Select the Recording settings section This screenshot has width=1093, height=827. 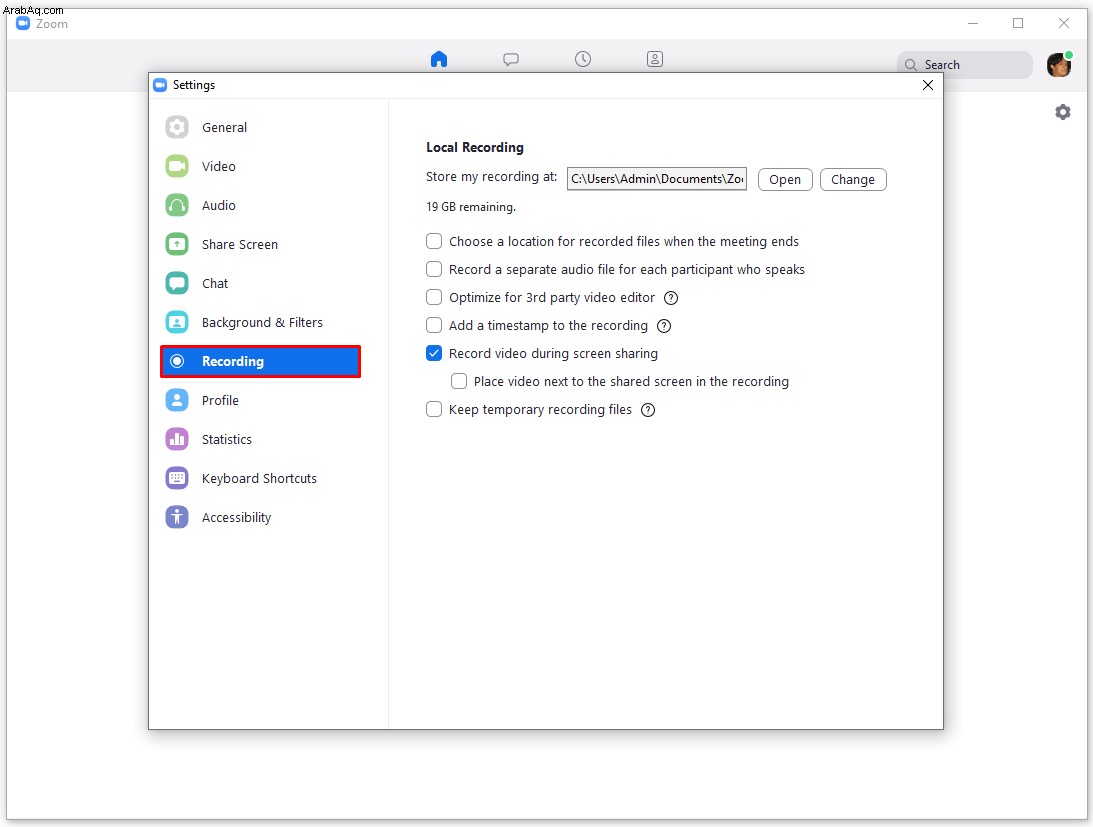point(261,361)
